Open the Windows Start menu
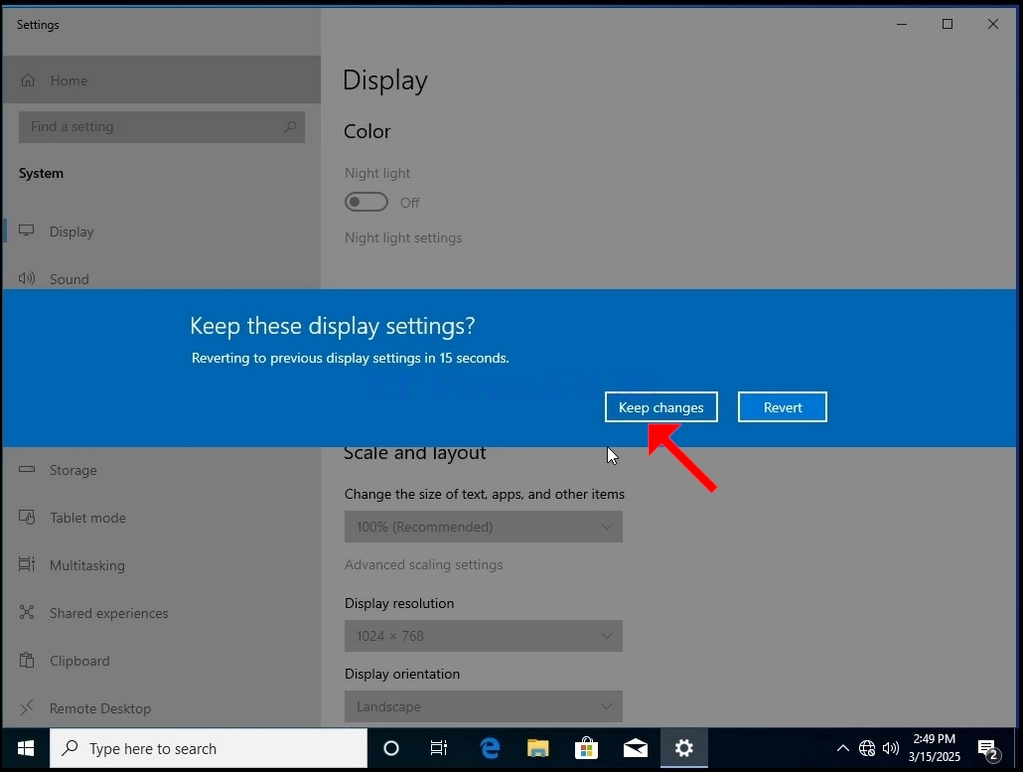 point(25,749)
